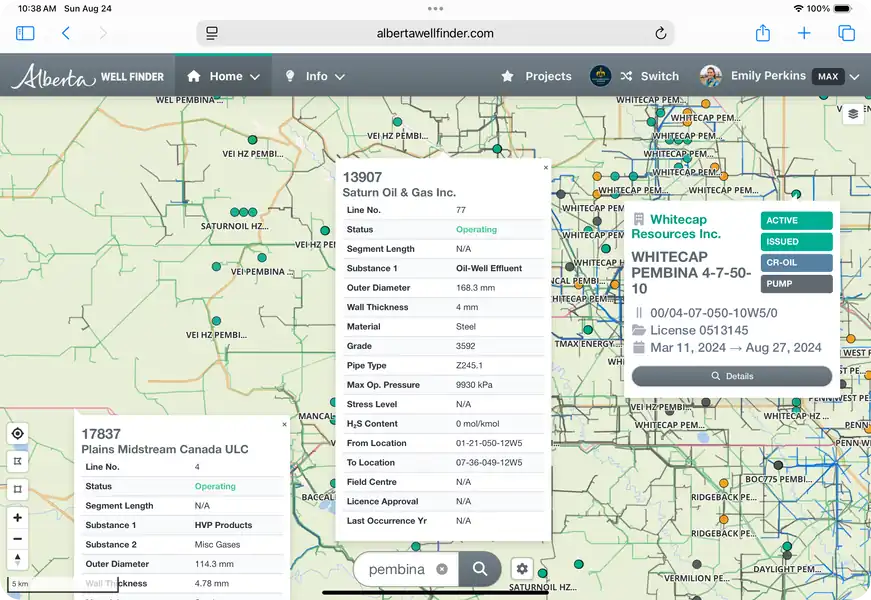Click the company badge icon beside Switch
This screenshot has height=600, width=871.
[x=600, y=76]
